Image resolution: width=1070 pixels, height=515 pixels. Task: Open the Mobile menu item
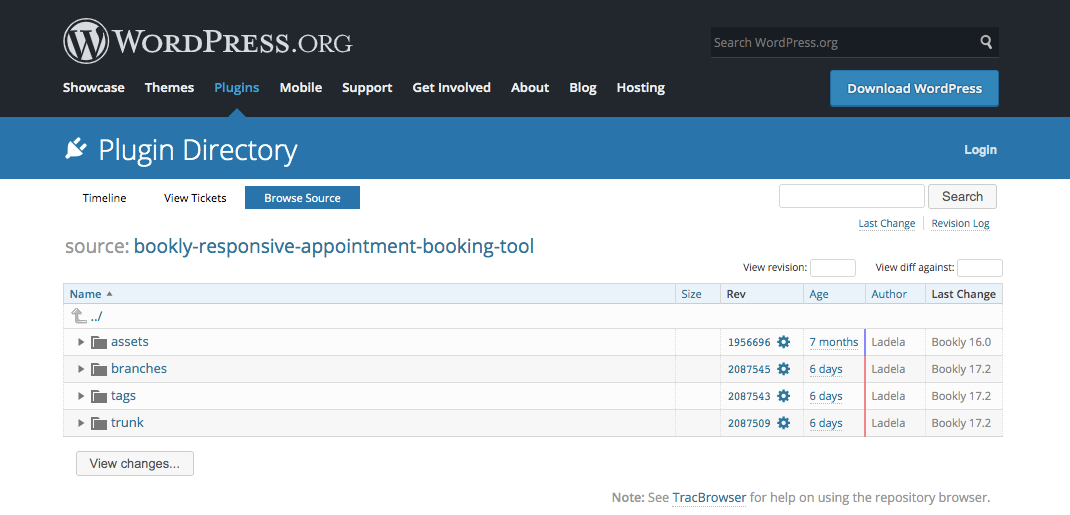(x=301, y=87)
